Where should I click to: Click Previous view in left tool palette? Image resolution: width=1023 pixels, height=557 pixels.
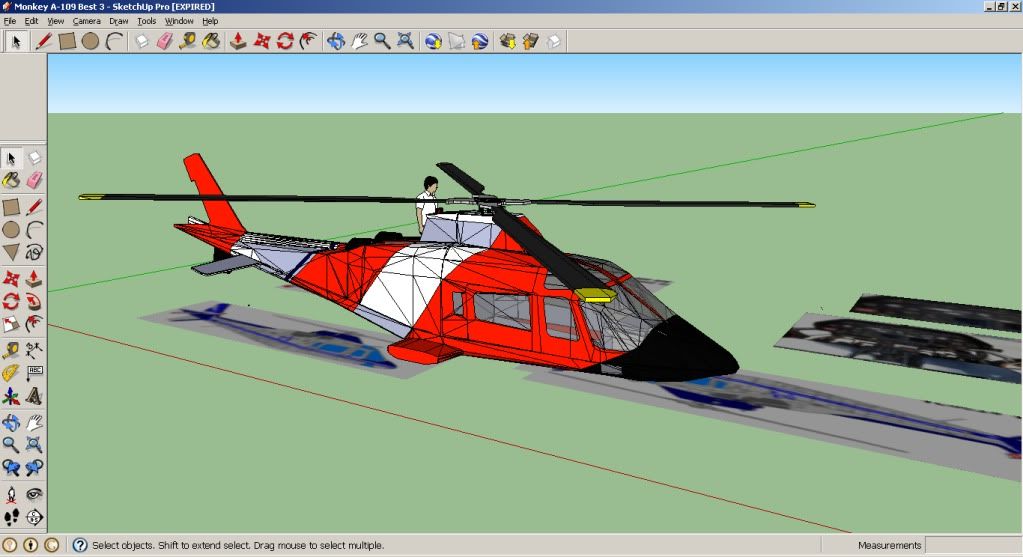[x=11, y=467]
